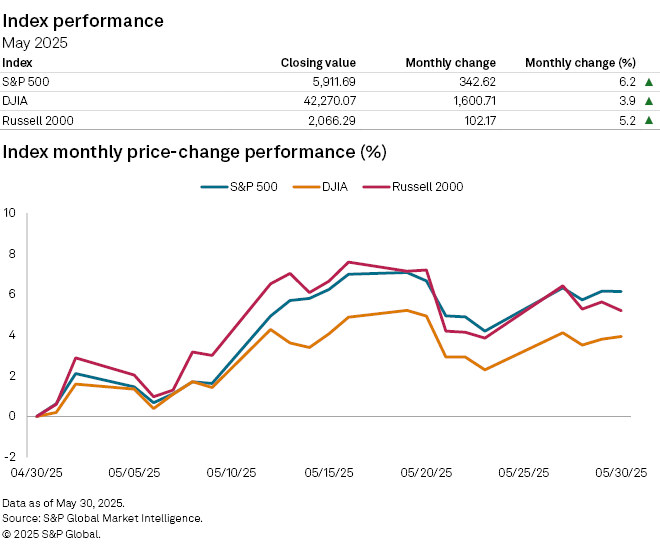The width and height of the screenshot is (660, 547).
Task: Click the Russell 2000 green up-arrow icon
Action: click(648, 120)
